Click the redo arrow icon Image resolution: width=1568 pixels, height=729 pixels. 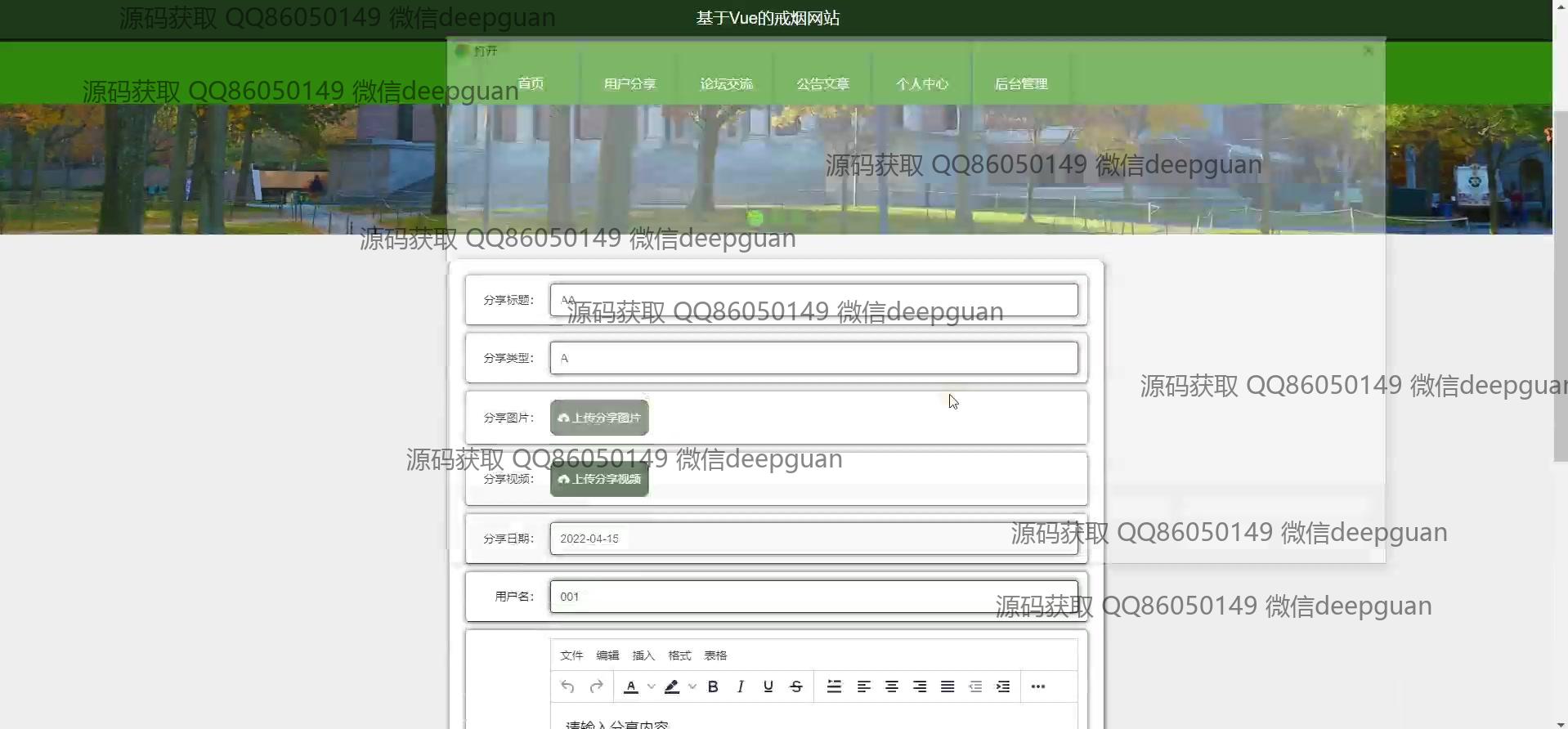596,687
